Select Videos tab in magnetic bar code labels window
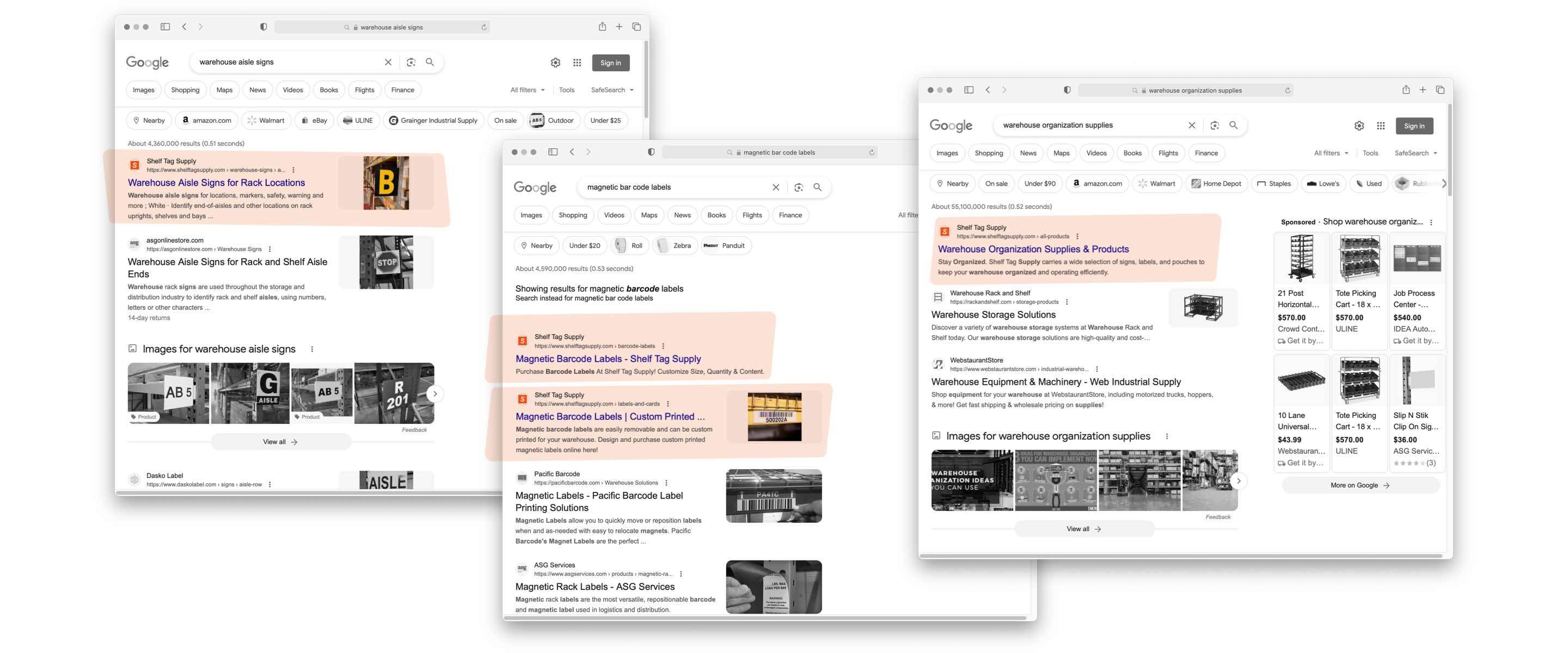The height and width of the screenshot is (653, 1568). click(x=614, y=215)
